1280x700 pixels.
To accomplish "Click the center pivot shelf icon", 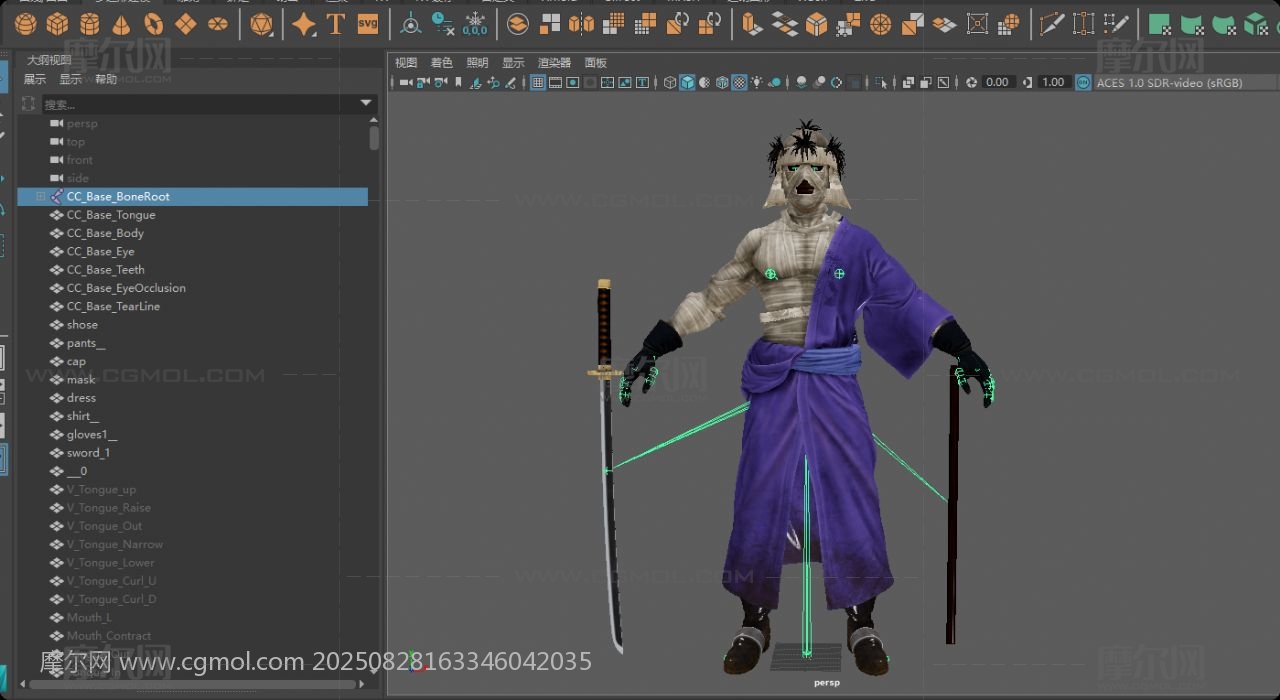I will [411, 24].
